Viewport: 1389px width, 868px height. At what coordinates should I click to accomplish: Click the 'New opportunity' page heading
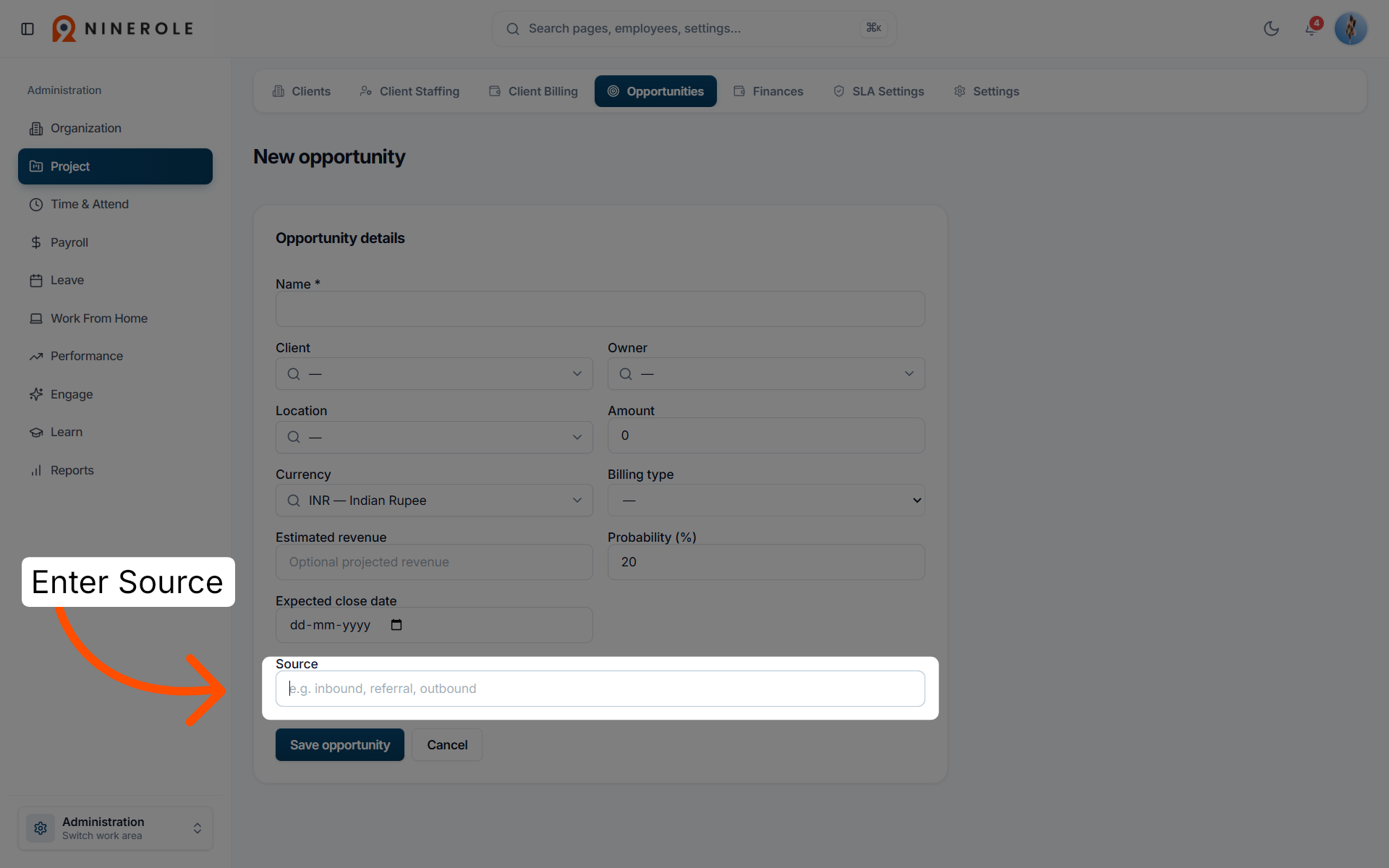[x=329, y=157]
